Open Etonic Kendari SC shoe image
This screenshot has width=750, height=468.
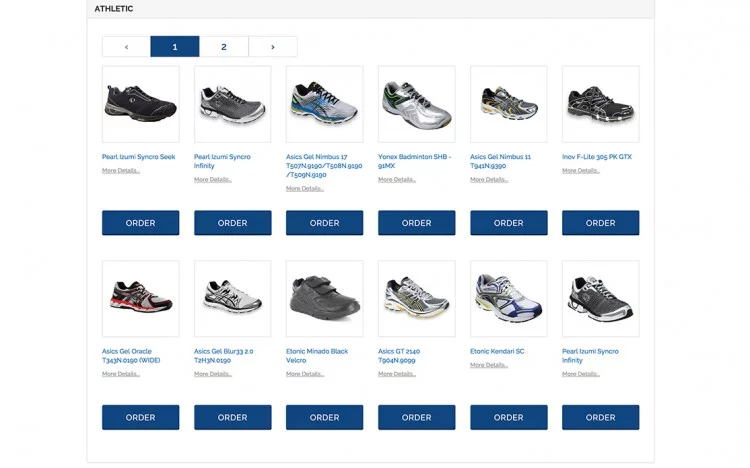click(x=509, y=298)
